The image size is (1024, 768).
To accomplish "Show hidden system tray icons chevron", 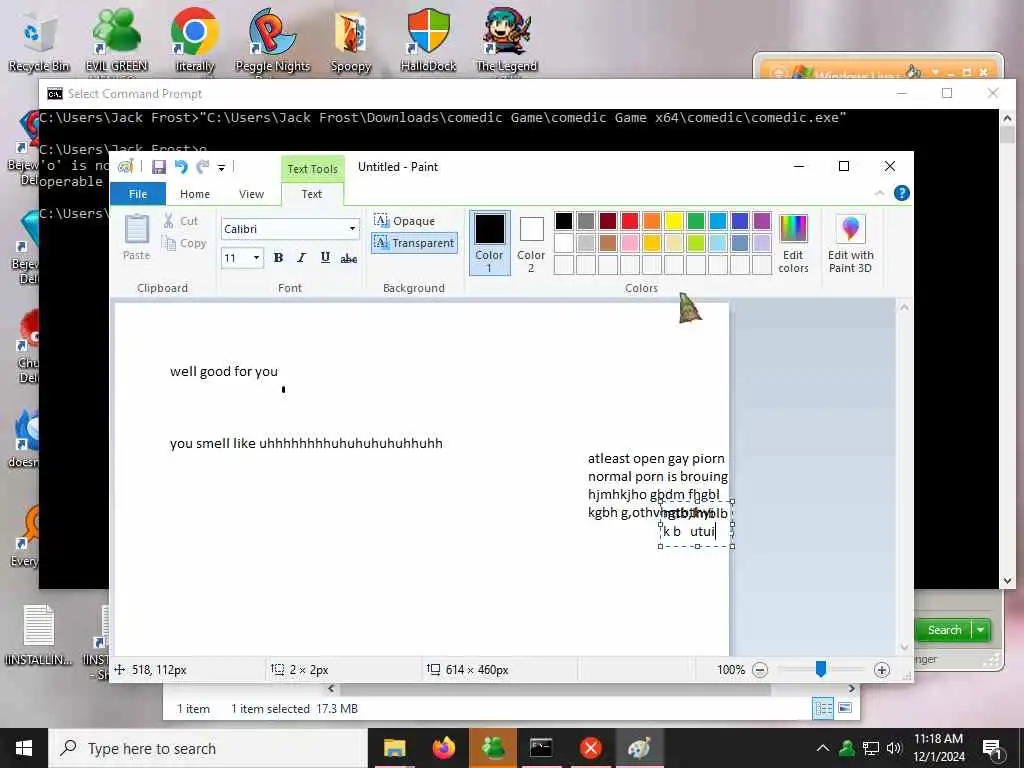I will [x=823, y=748].
